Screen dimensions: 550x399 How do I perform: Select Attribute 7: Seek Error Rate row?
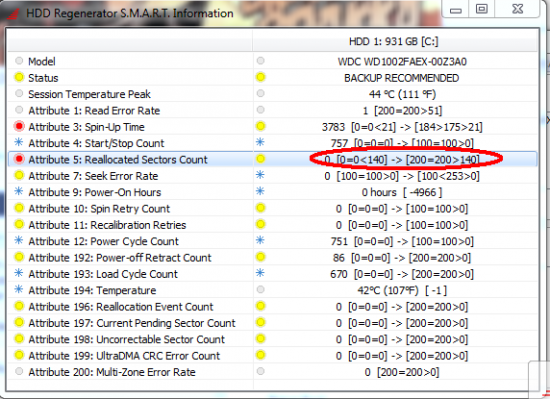(273, 176)
